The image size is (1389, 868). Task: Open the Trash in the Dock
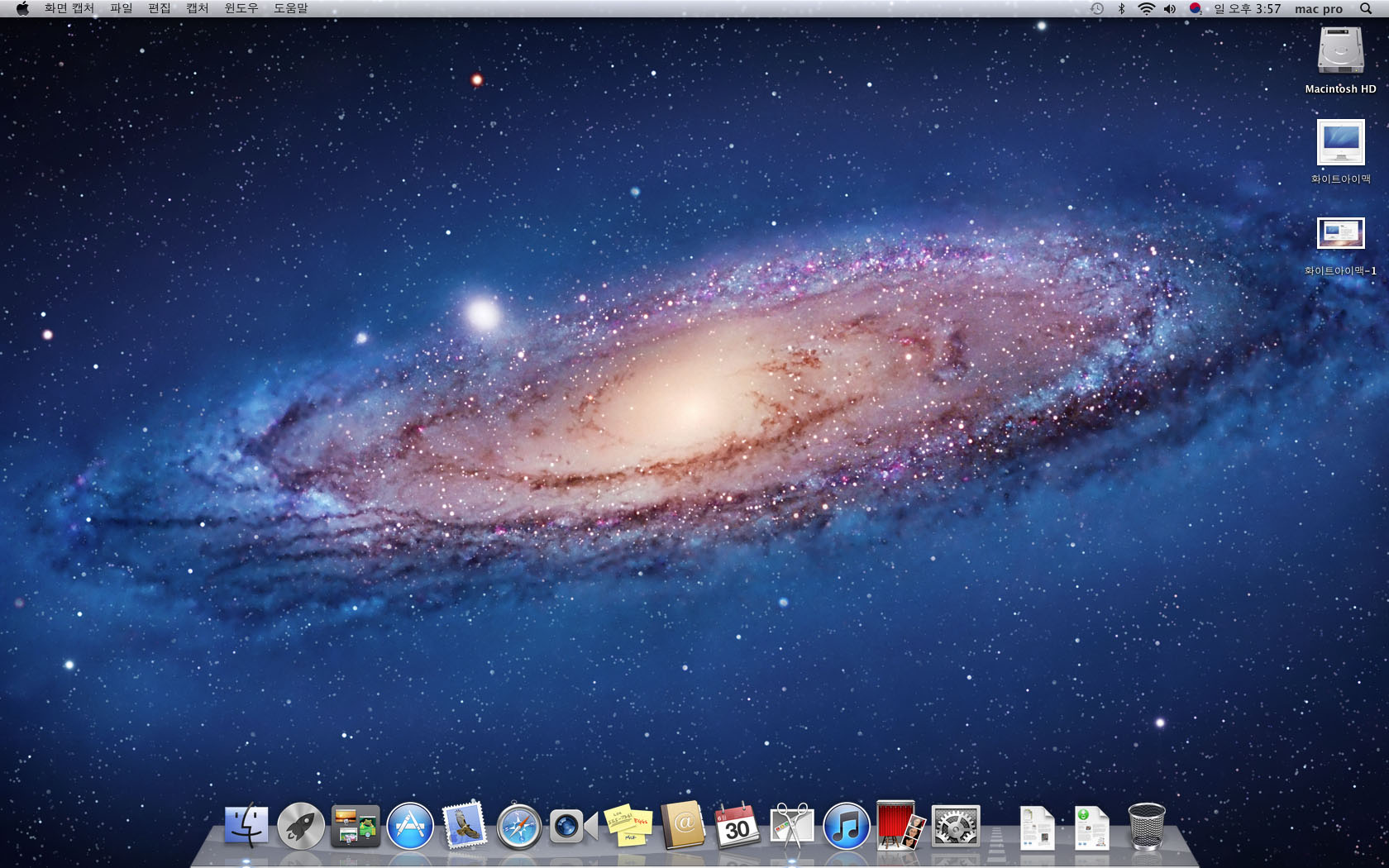(x=1147, y=826)
